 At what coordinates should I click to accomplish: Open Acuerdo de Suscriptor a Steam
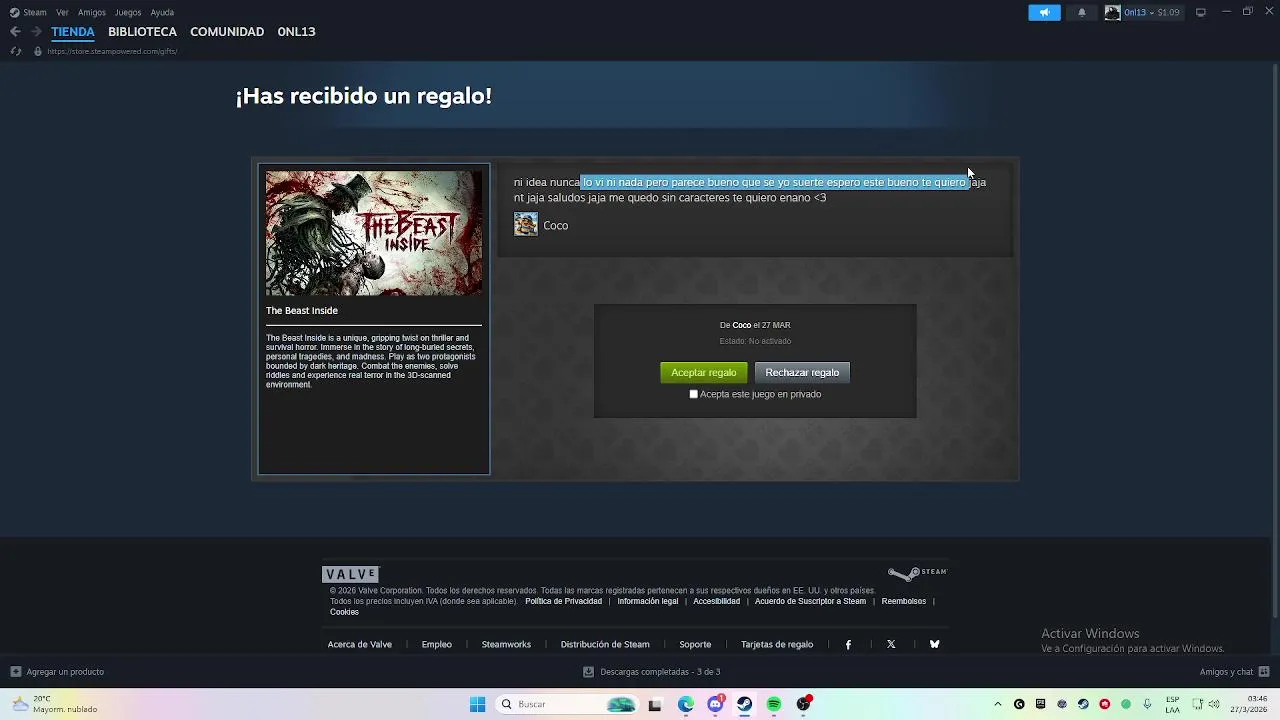click(x=810, y=601)
